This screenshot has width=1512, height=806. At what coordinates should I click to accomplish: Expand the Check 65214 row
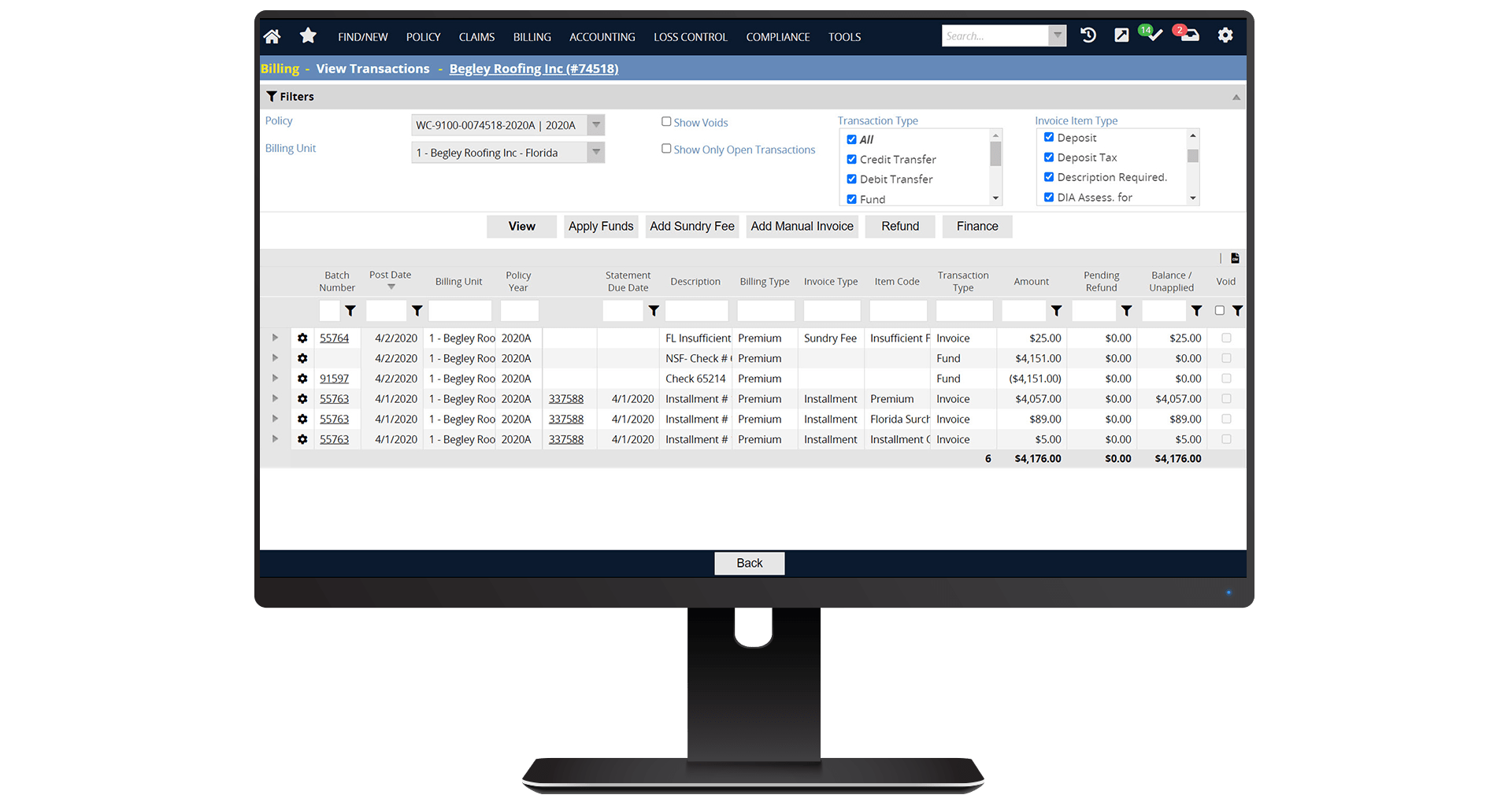[x=275, y=379]
